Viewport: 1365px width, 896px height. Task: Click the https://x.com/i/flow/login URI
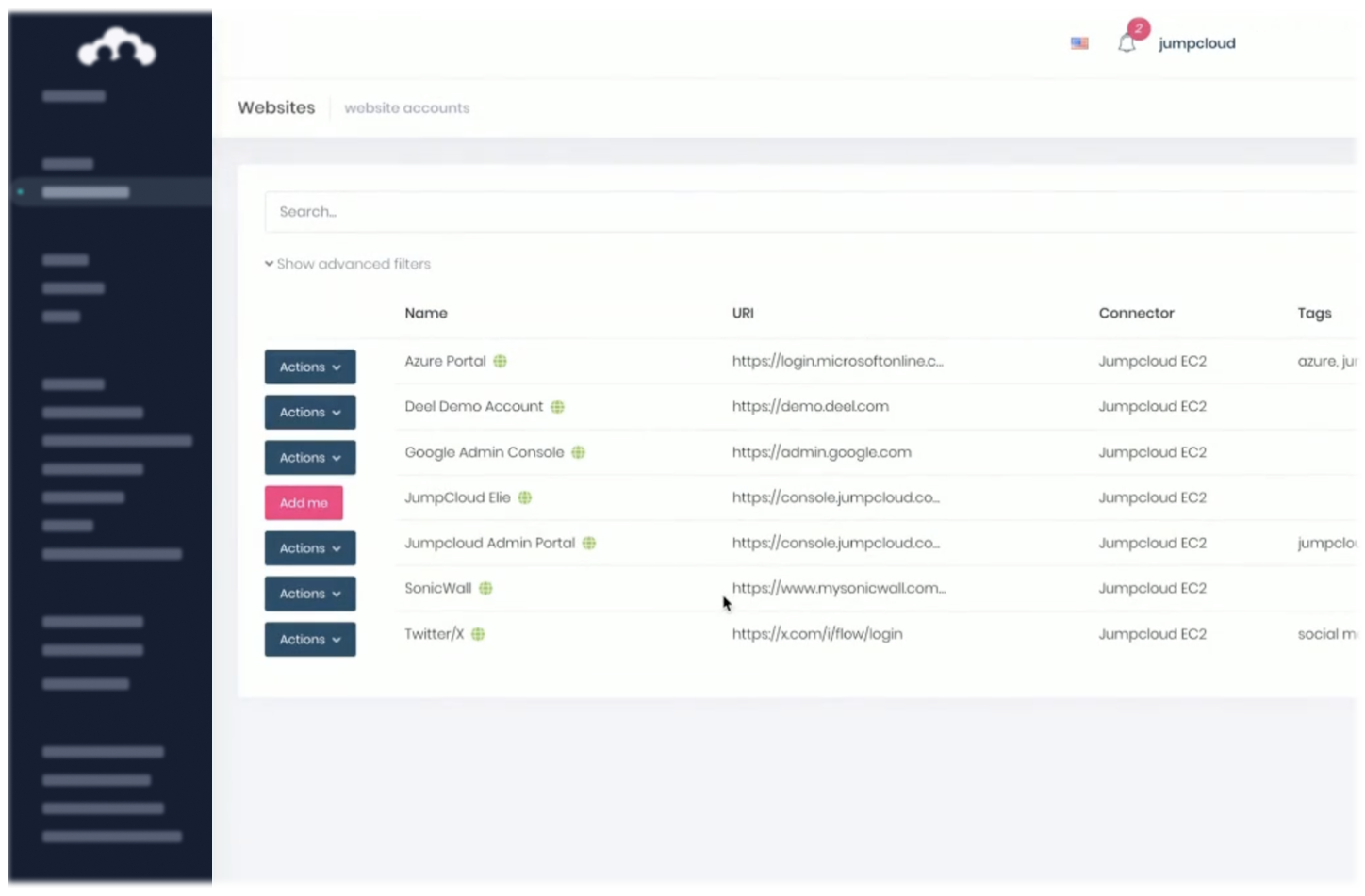point(816,635)
